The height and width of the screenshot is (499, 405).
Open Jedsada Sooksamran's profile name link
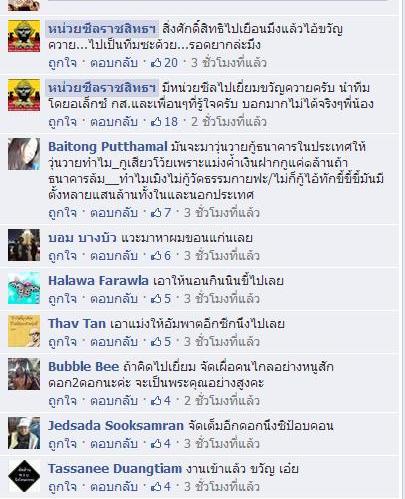pos(116,426)
